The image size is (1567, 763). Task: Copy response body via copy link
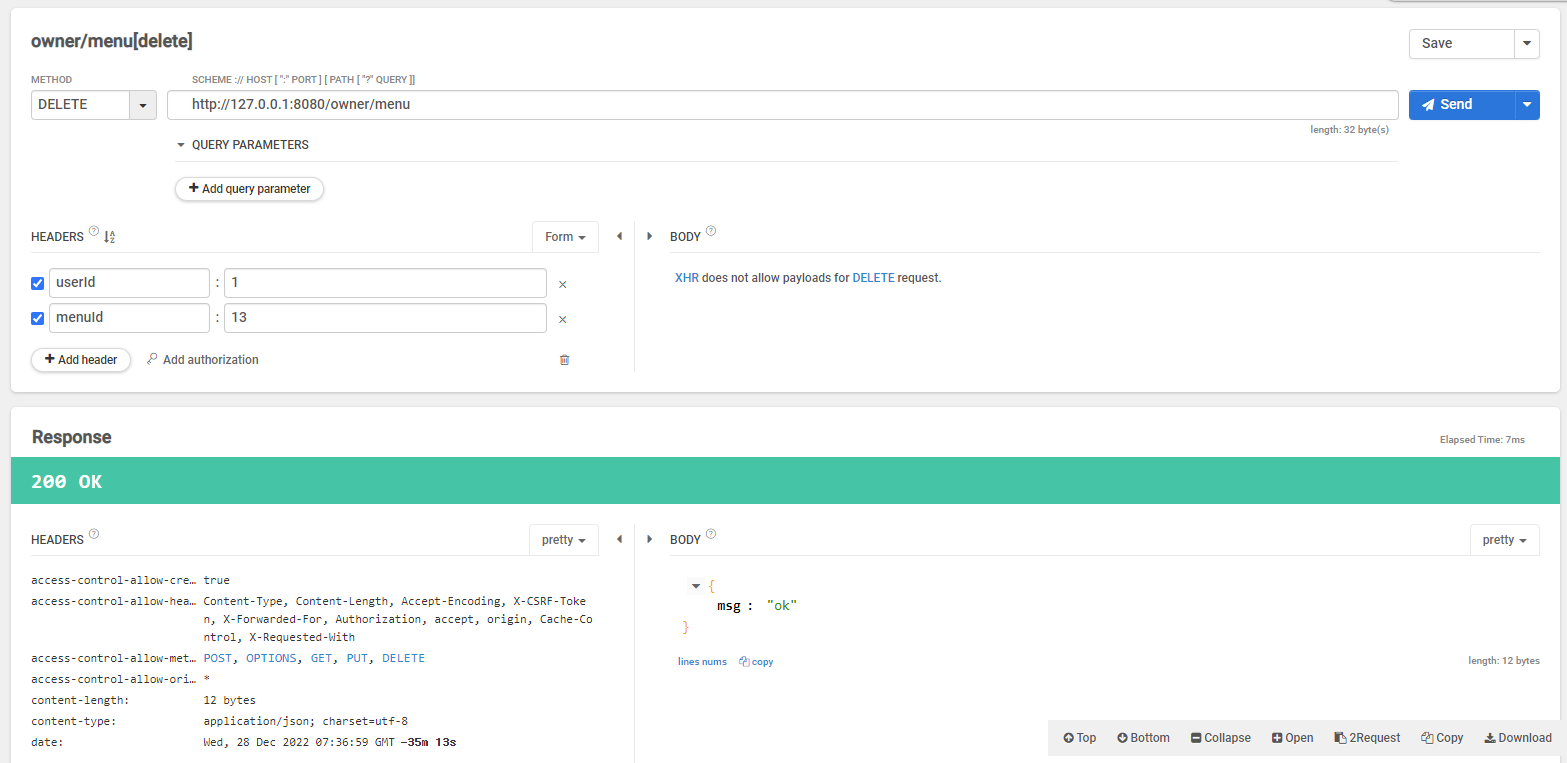756,662
